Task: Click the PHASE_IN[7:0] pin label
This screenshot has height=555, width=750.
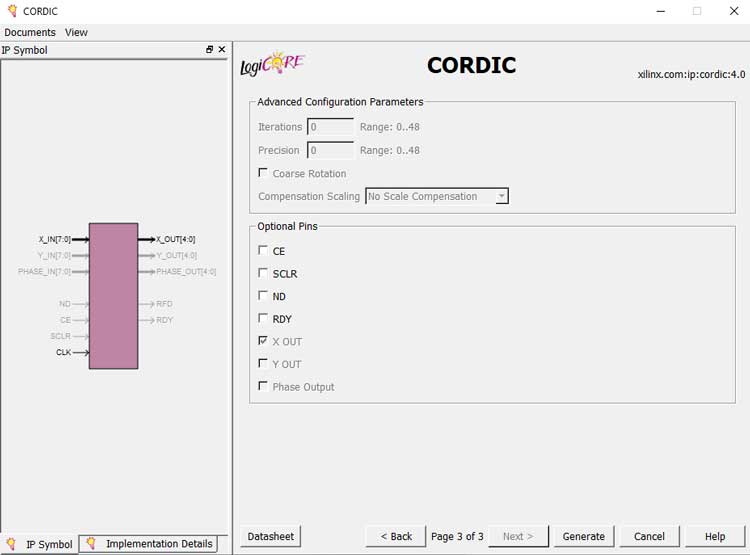Action: [x=44, y=272]
